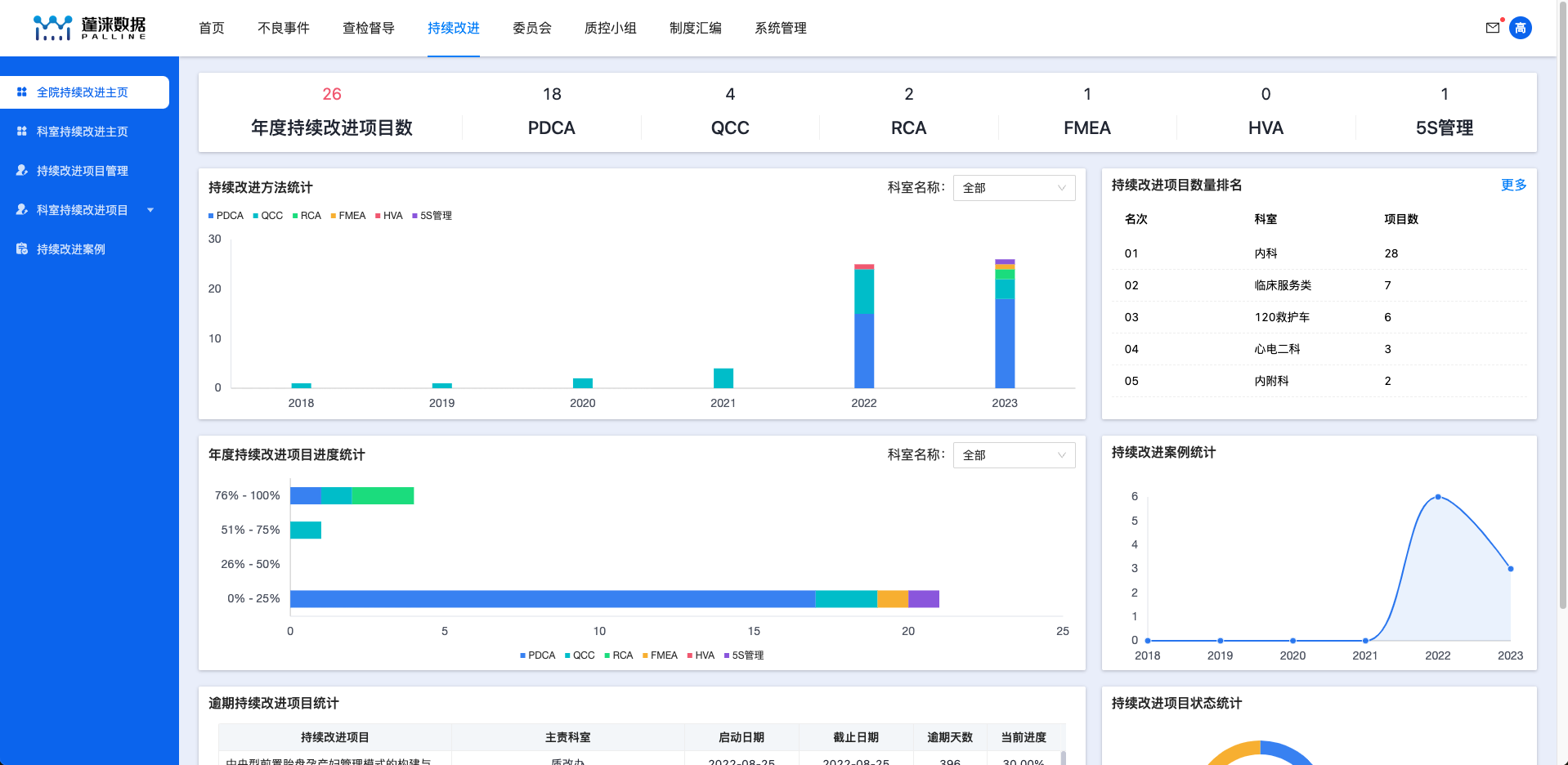Click the 持续改进案例 sidebar icon
Image resolution: width=1568 pixels, height=765 pixels.
coord(22,249)
